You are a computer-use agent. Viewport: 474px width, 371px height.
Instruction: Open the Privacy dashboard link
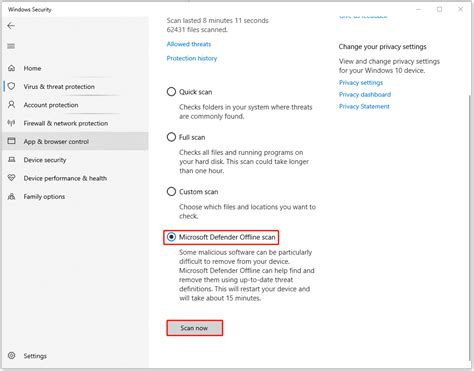click(365, 94)
